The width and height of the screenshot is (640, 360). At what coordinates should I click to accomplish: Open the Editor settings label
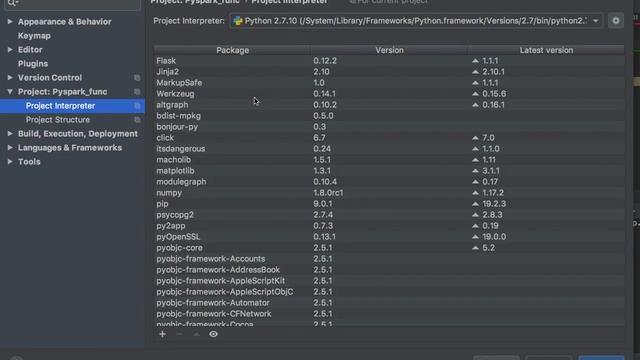tap(30, 50)
